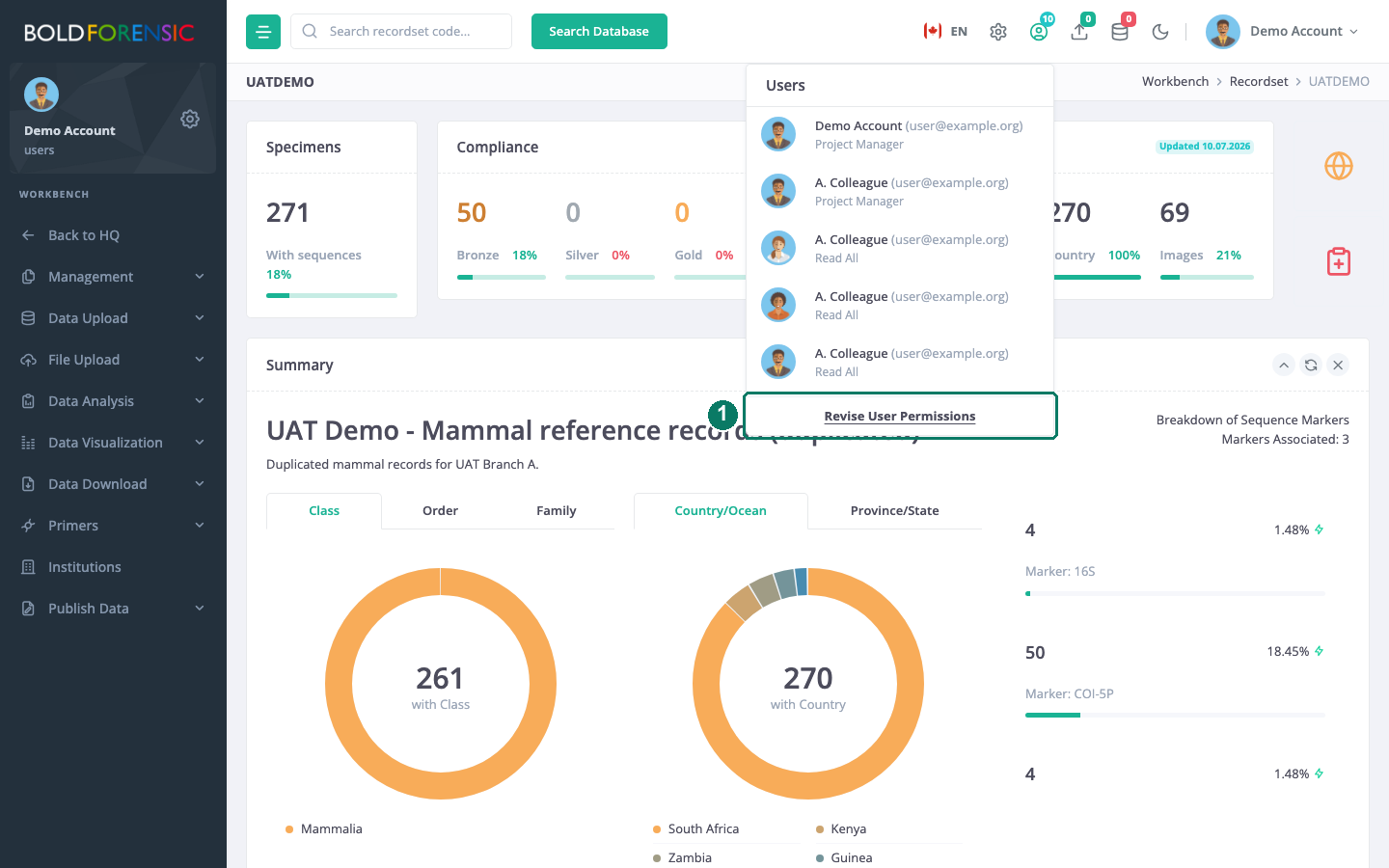
Task: Expand the Publish Data menu
Action: (x=113, y=609)
